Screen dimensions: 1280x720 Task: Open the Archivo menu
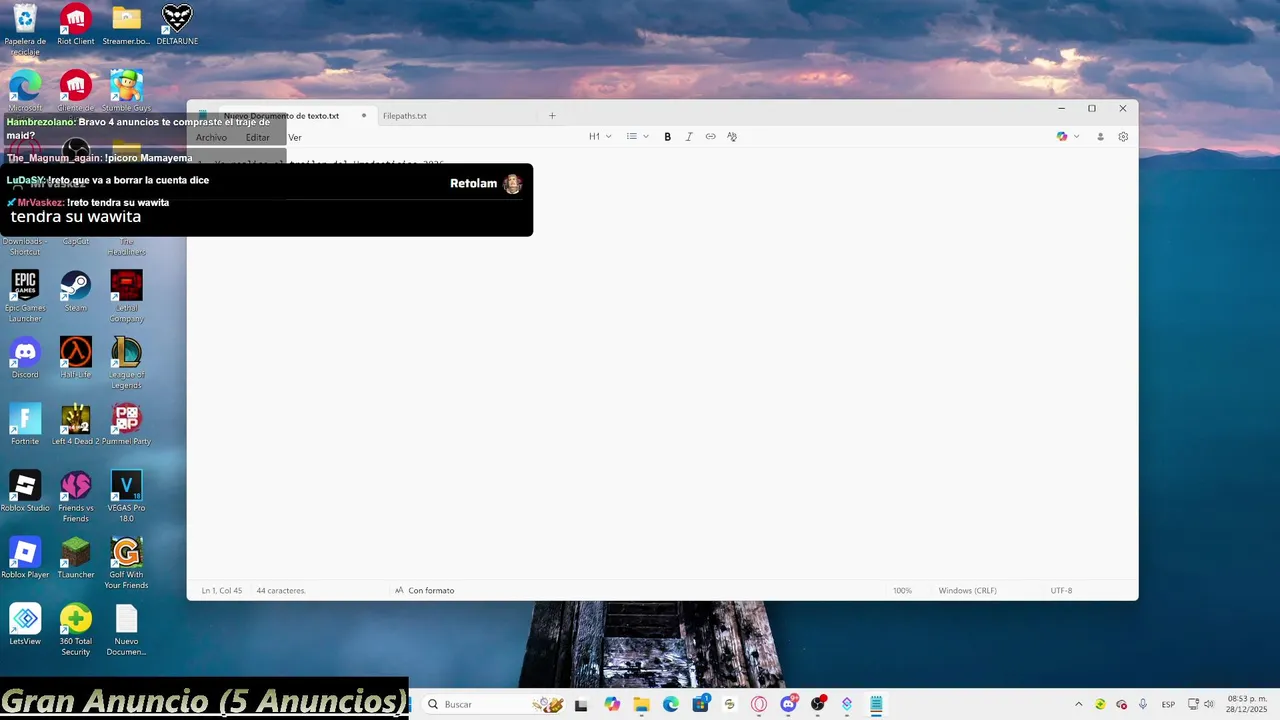[x=211, y=138]
